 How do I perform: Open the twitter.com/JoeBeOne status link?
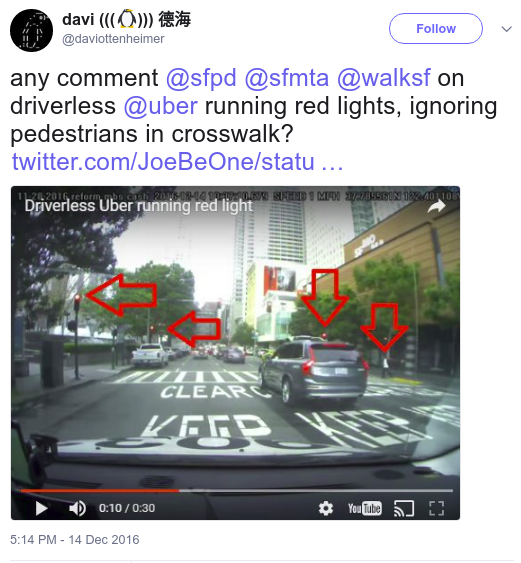(177, 162)
